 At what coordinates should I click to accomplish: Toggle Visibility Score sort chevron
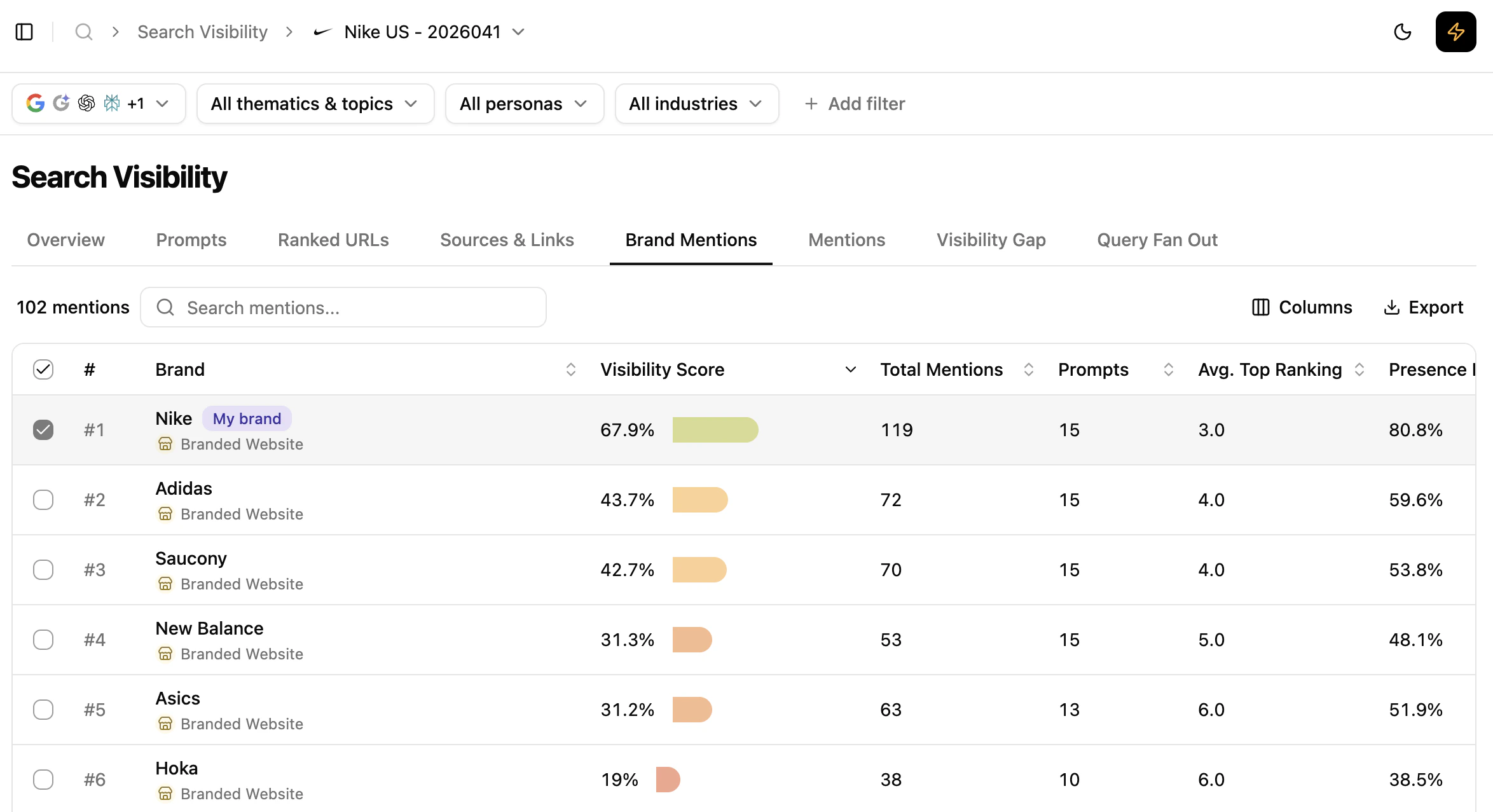(x=850, y=369)
